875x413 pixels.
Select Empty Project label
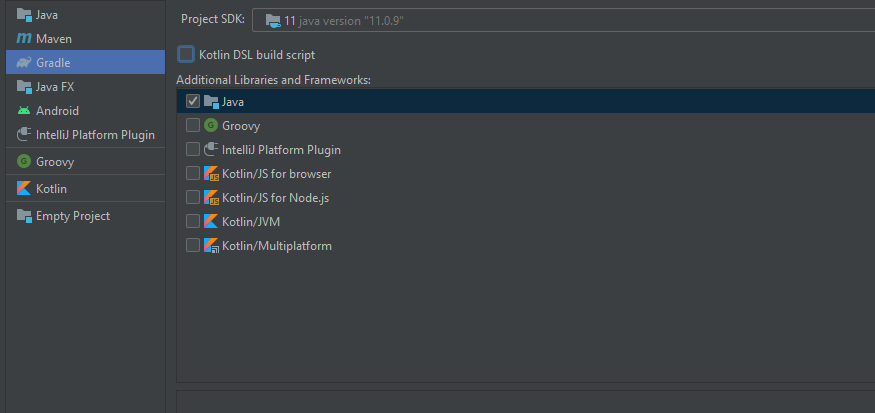click(x=73, y=216)
